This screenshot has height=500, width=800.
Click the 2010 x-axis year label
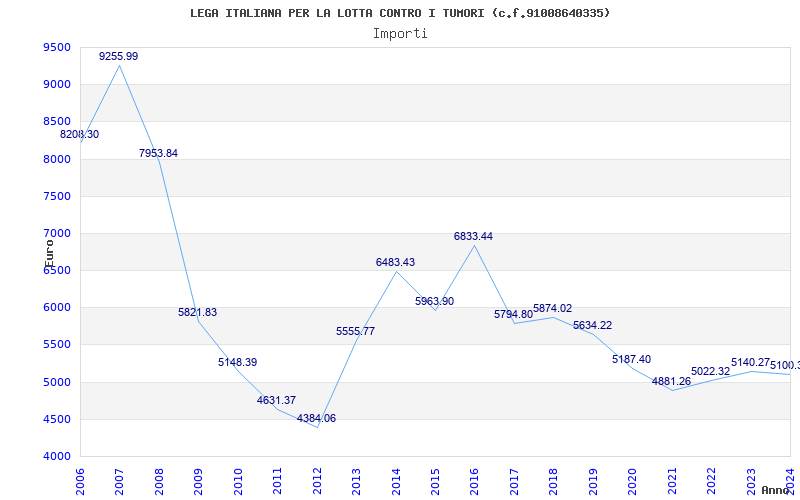[x=238, y=482]
